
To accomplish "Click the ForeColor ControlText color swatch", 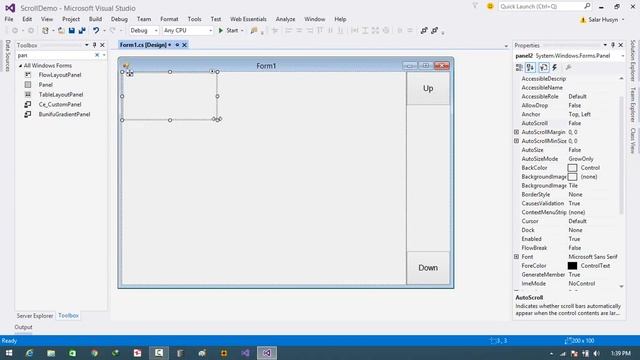I will click(572, 266).
